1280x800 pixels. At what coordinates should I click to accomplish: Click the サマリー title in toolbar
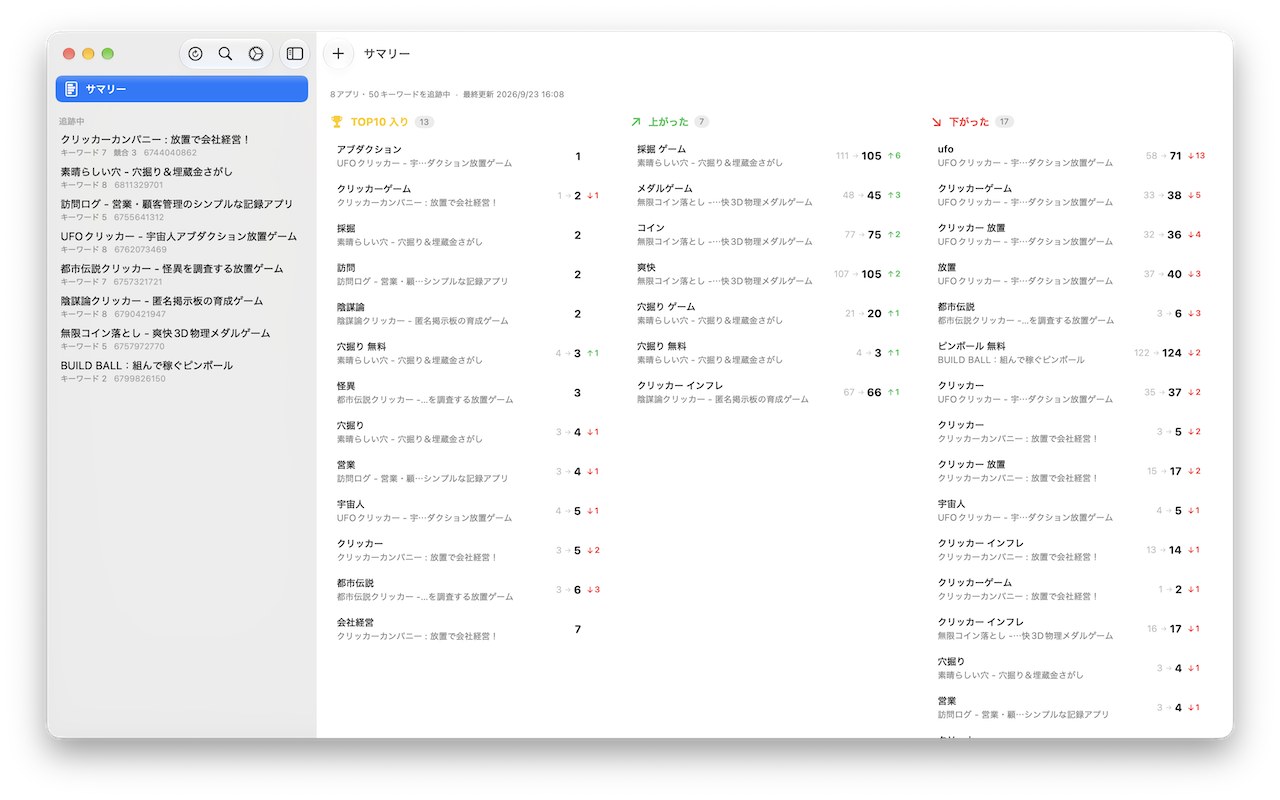(x=387, y=54)
